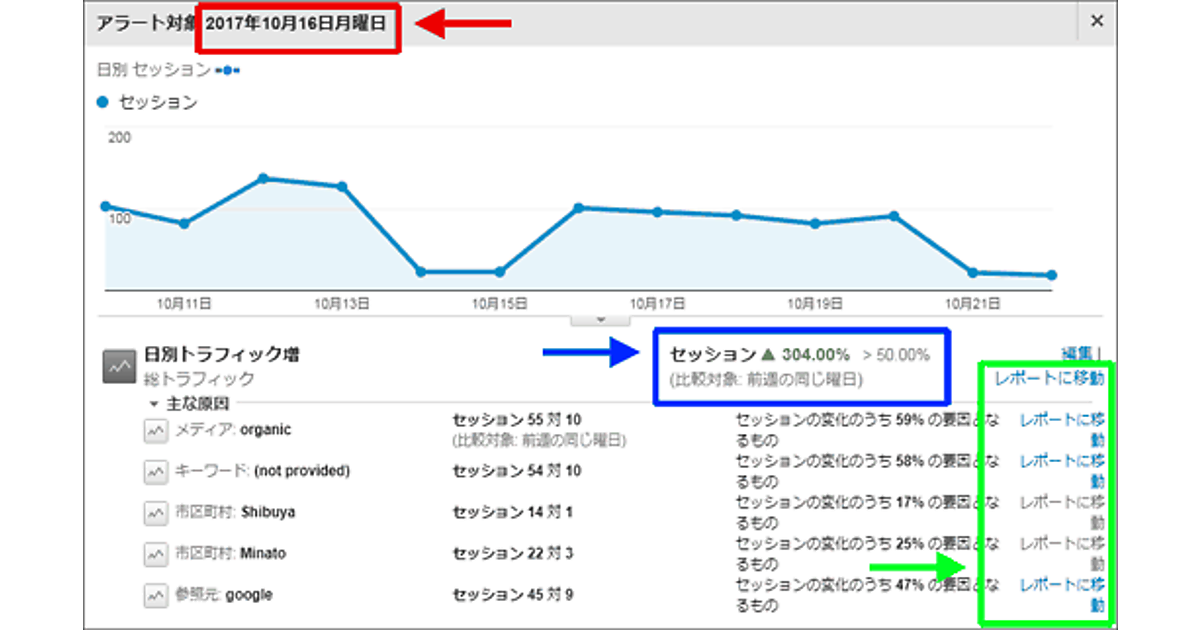Click the graph icon beside メディア: organic
Screen dimensions: 1200x630
click(155, 430)
